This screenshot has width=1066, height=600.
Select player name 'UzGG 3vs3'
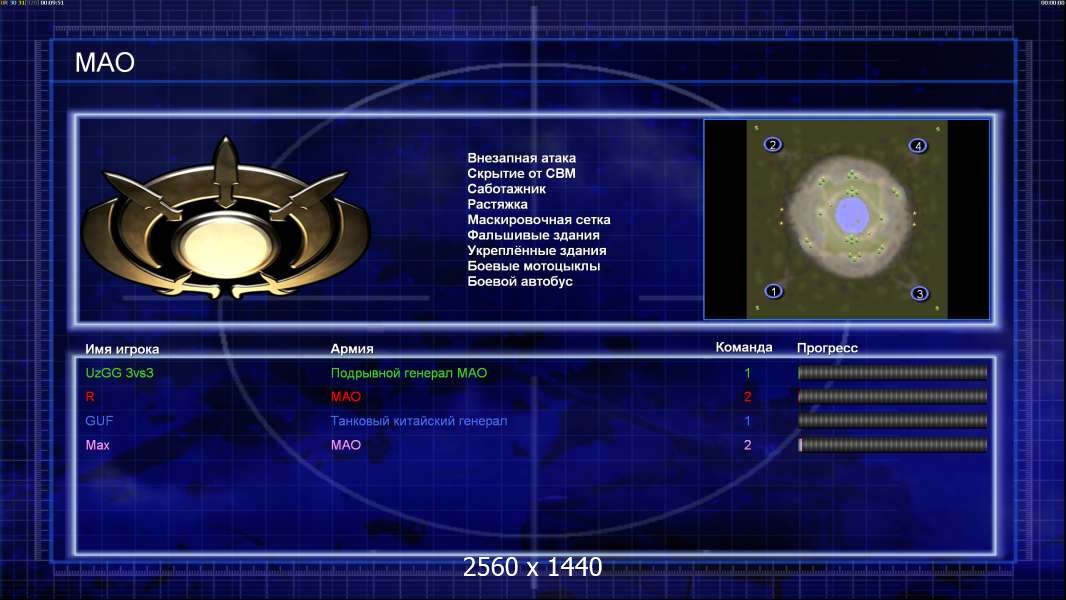click(120, 372)
